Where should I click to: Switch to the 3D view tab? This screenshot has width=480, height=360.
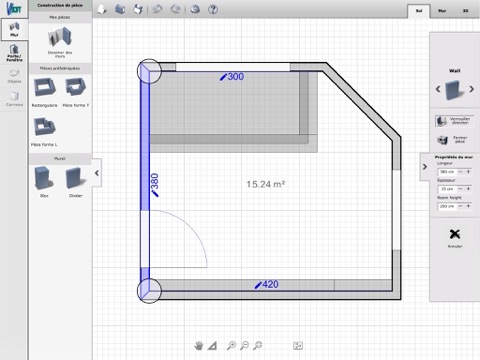[x=465, y=11]
